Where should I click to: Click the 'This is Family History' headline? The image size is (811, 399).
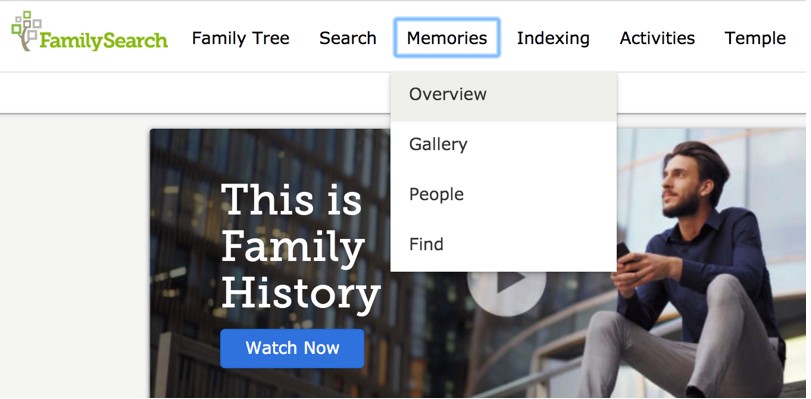[301, 247]
